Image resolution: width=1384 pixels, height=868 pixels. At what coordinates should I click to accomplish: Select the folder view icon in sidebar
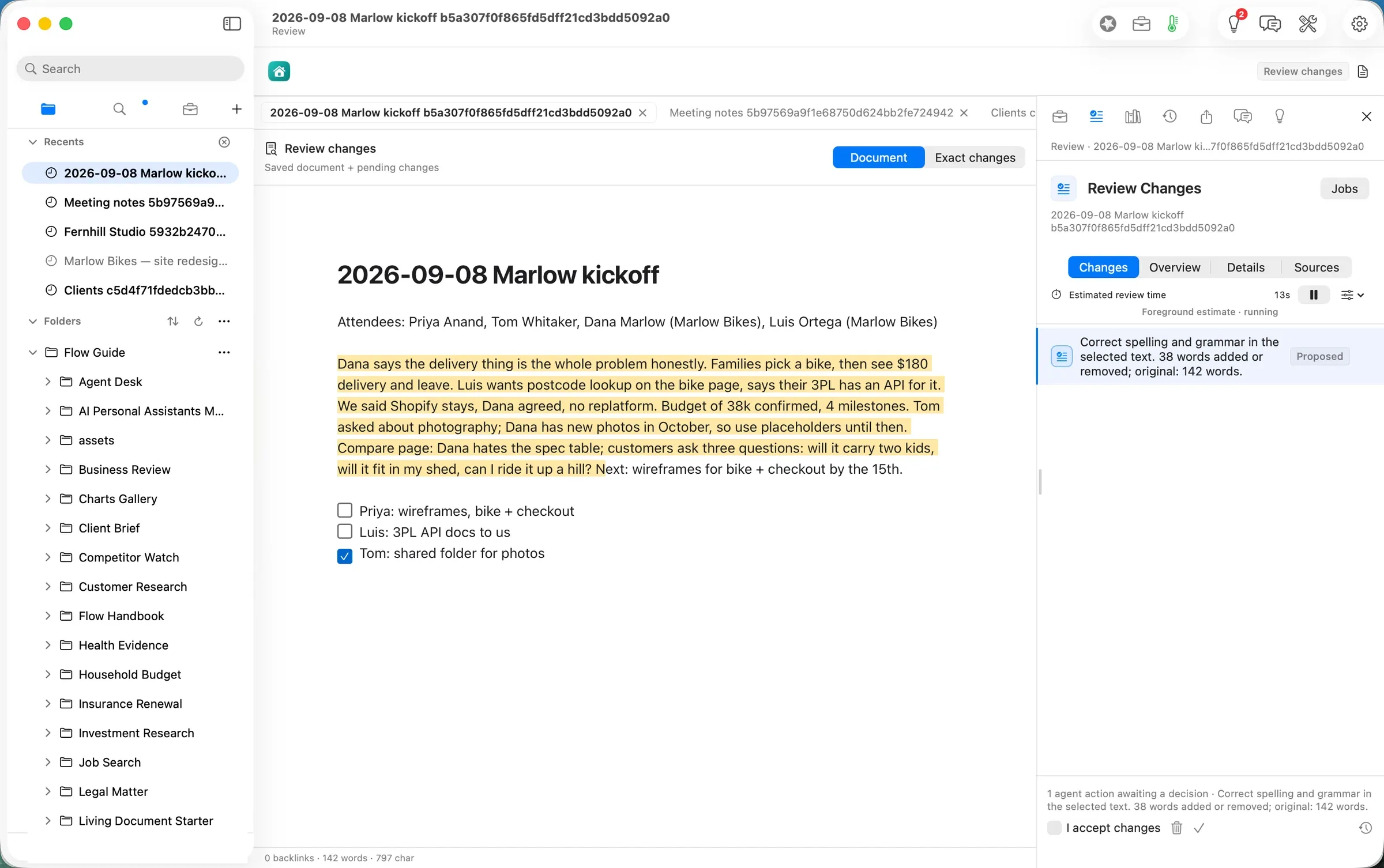pos(48,109)
